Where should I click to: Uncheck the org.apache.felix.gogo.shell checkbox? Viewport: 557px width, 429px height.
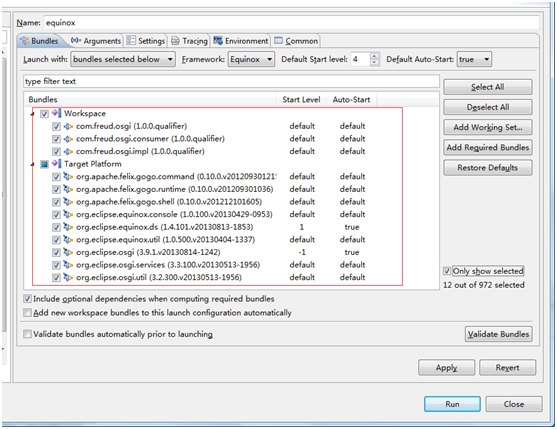click(56, 202)
